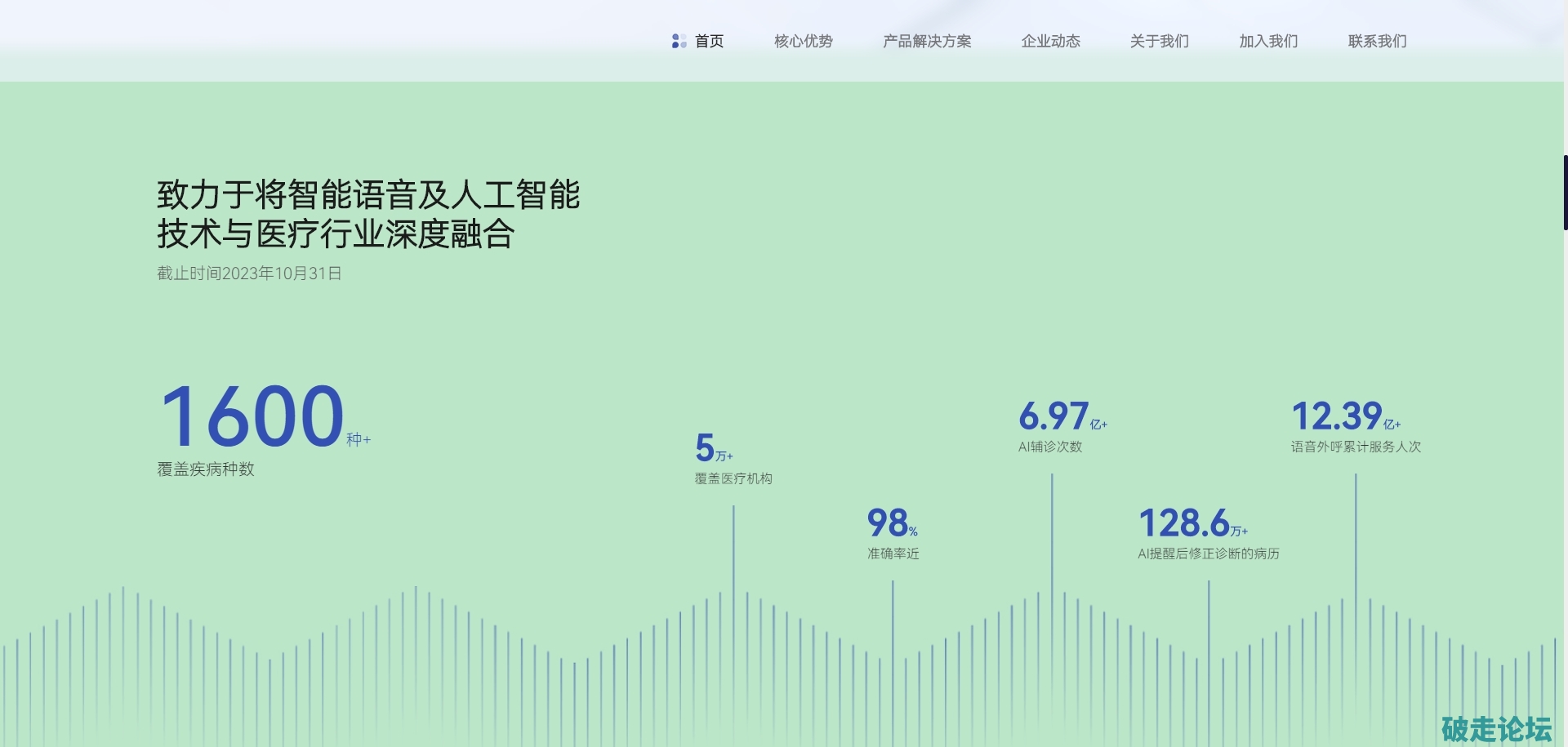Image resolution: width=1568 pixels, height=747 pixels.
Task: Click 联系我们 in the navigation bar
Action: (x=1377, y=41)
